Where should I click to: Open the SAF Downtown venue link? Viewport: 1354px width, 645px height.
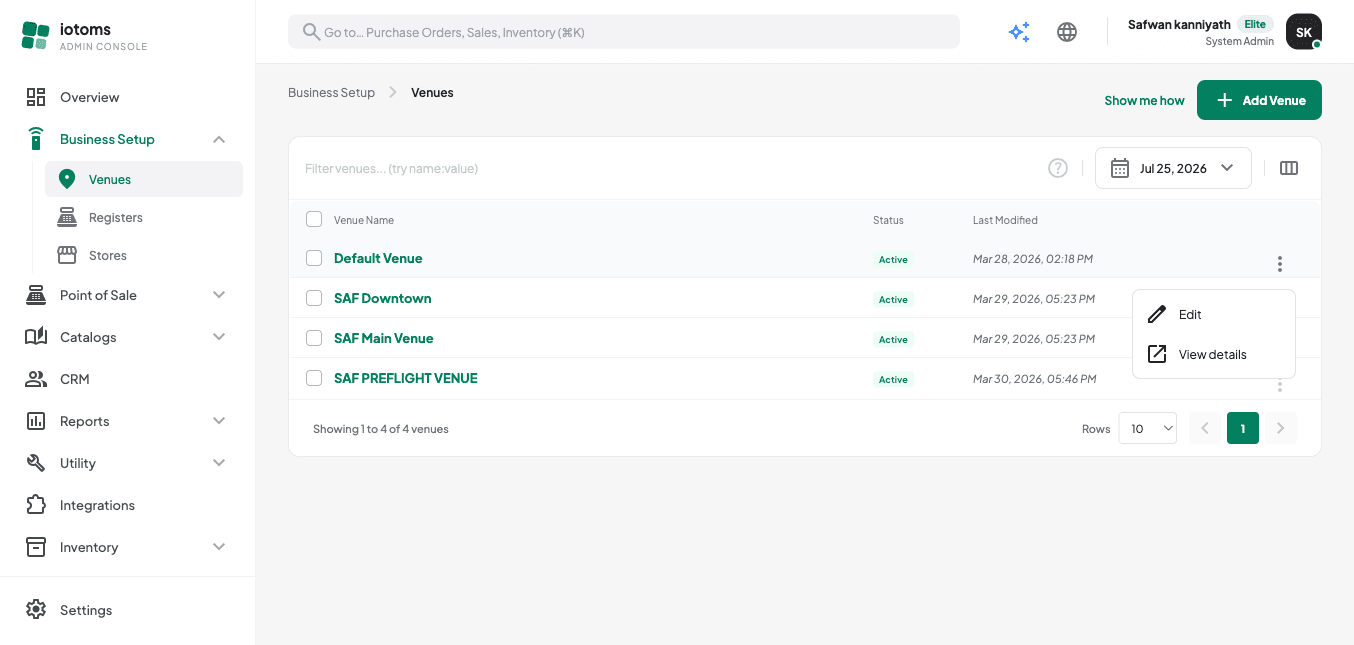[383, 298]
